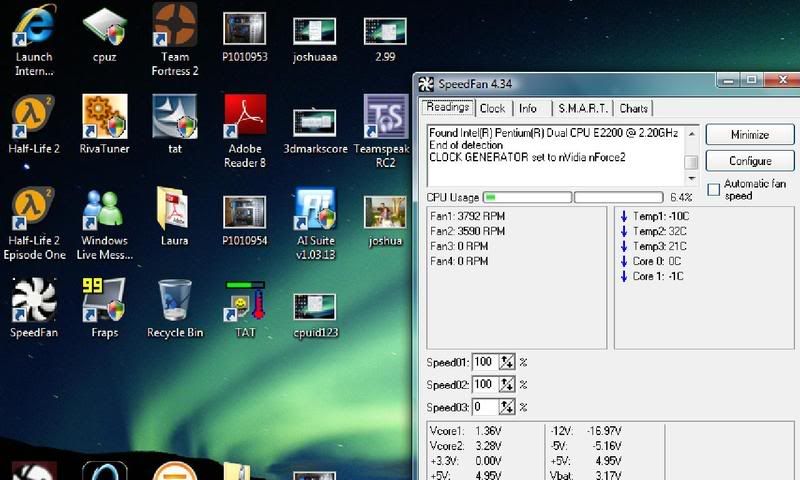Click the Speed02 value field
The image size is (800, 480).
pyautogui.click(x=485, y=384)
